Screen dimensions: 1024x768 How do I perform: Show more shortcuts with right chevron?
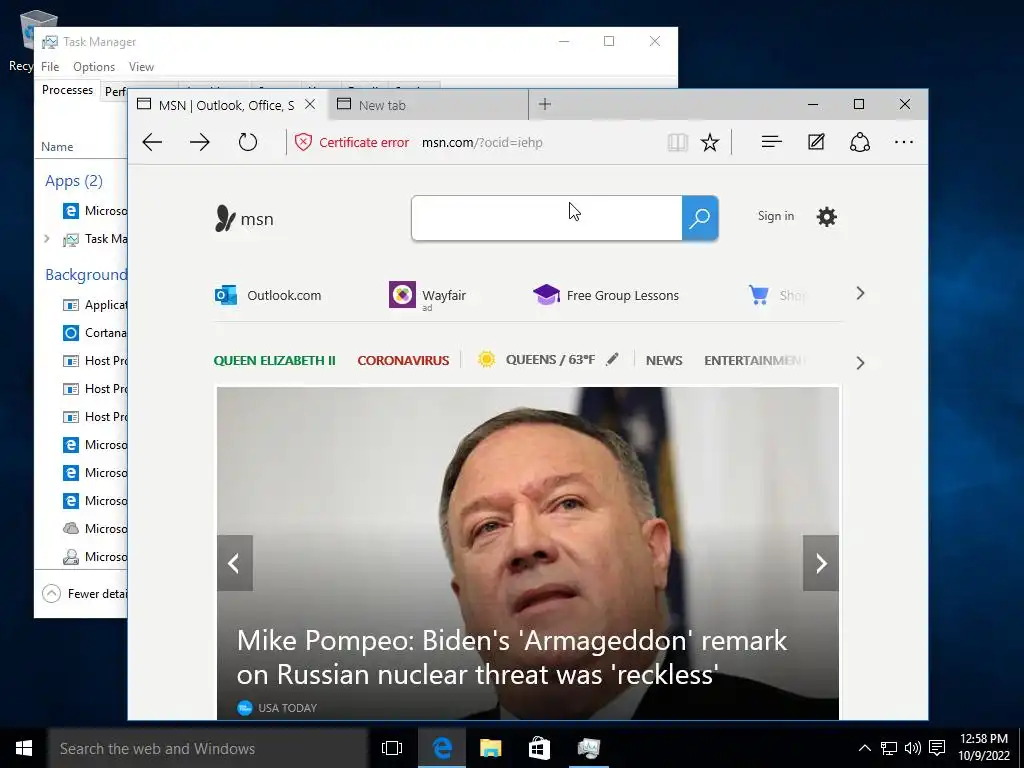click(860, 294)
